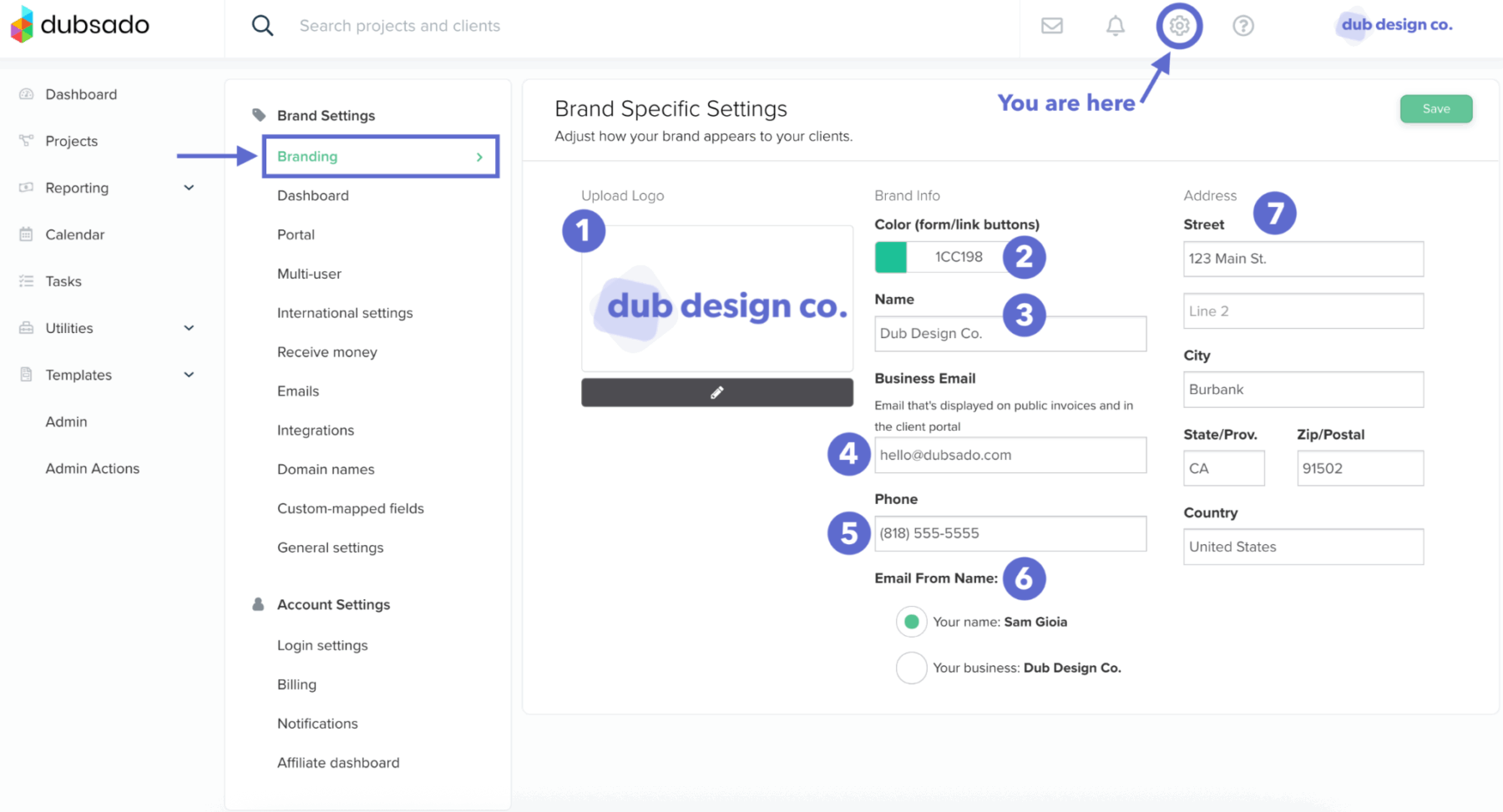Click the uploaded logo preview image
1503x812 pixels.
tap(717, 299)
